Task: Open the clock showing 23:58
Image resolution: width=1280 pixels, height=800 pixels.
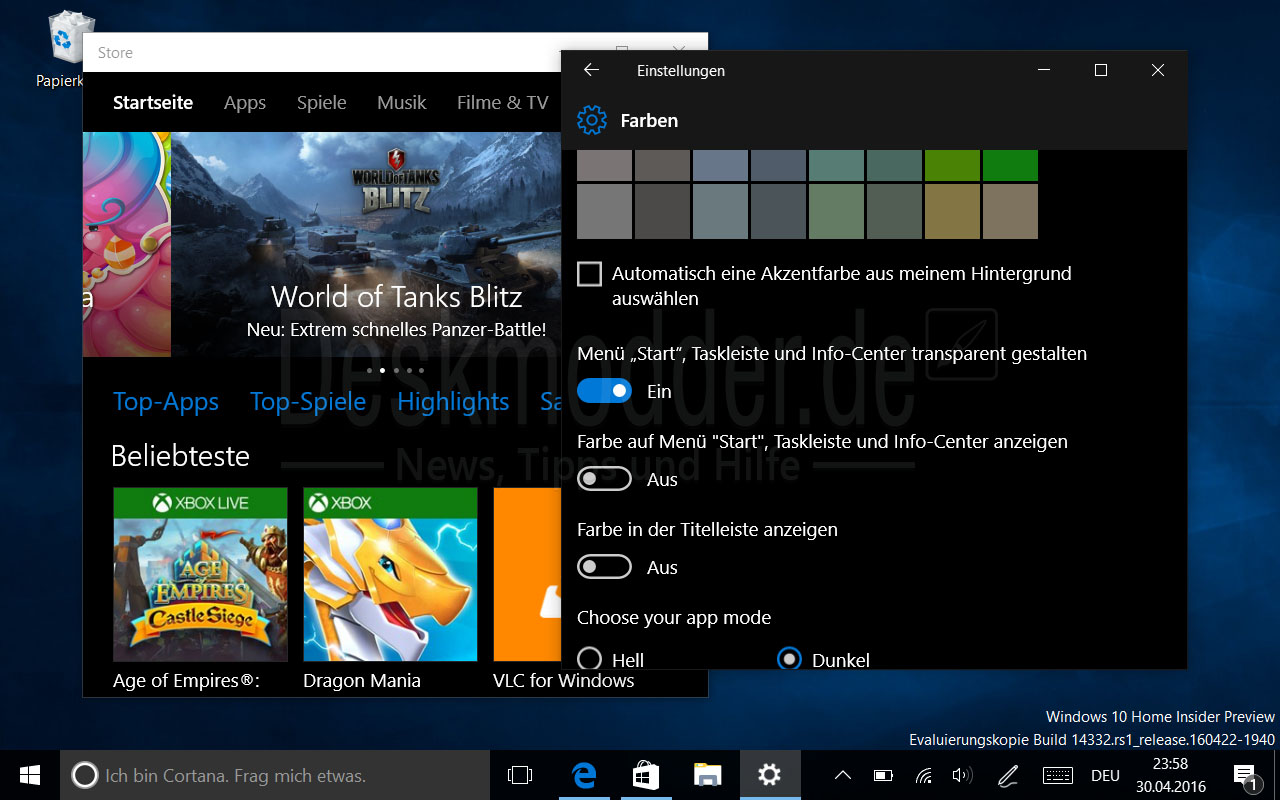Action: [x=1170, y=775]
